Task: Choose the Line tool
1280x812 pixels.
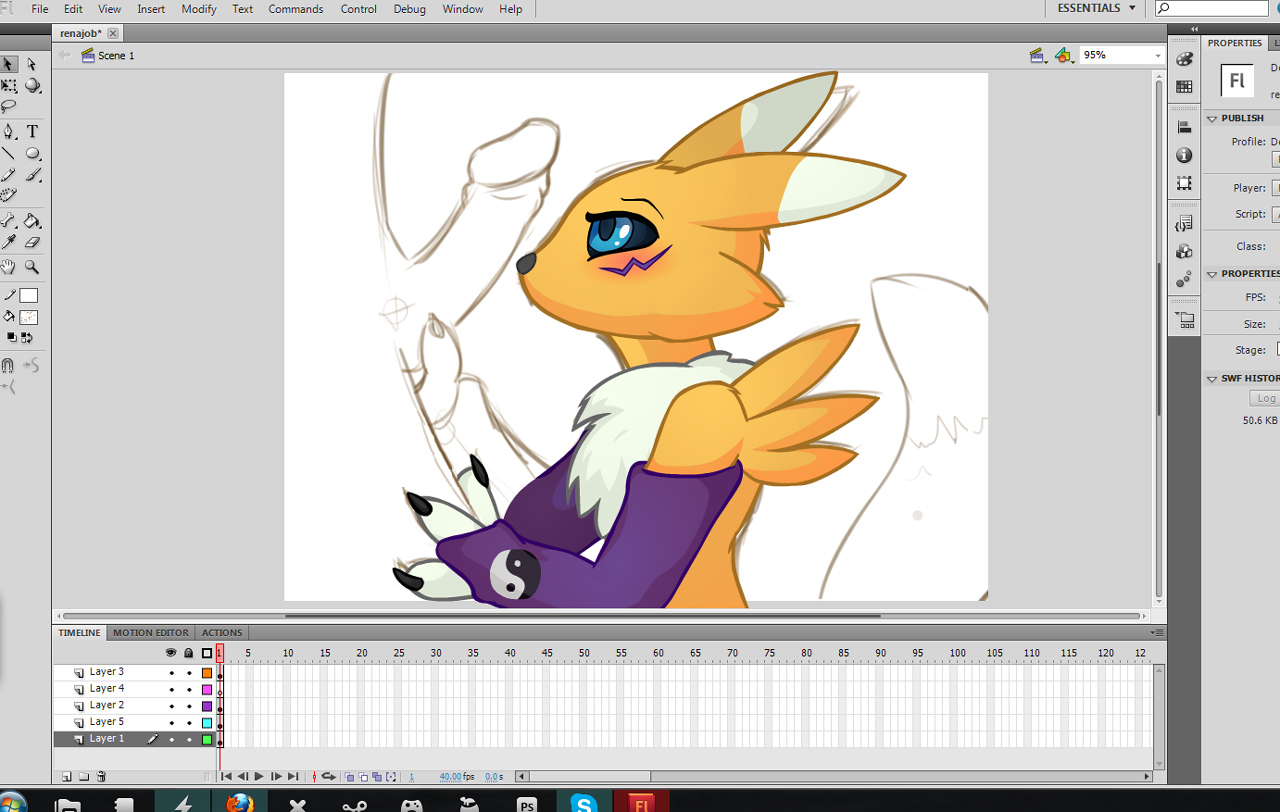Action: (x=9, y=153)
